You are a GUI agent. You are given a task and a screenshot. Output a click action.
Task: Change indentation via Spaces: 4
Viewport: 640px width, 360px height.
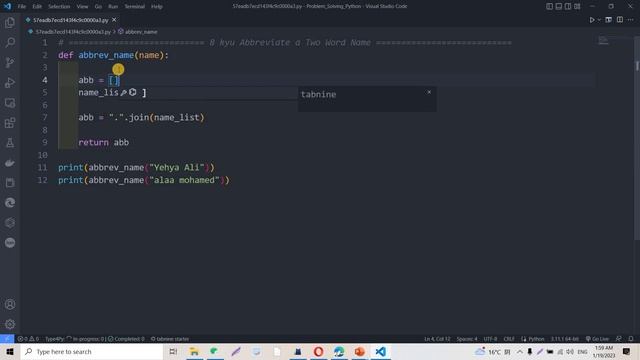click(467, 339)
